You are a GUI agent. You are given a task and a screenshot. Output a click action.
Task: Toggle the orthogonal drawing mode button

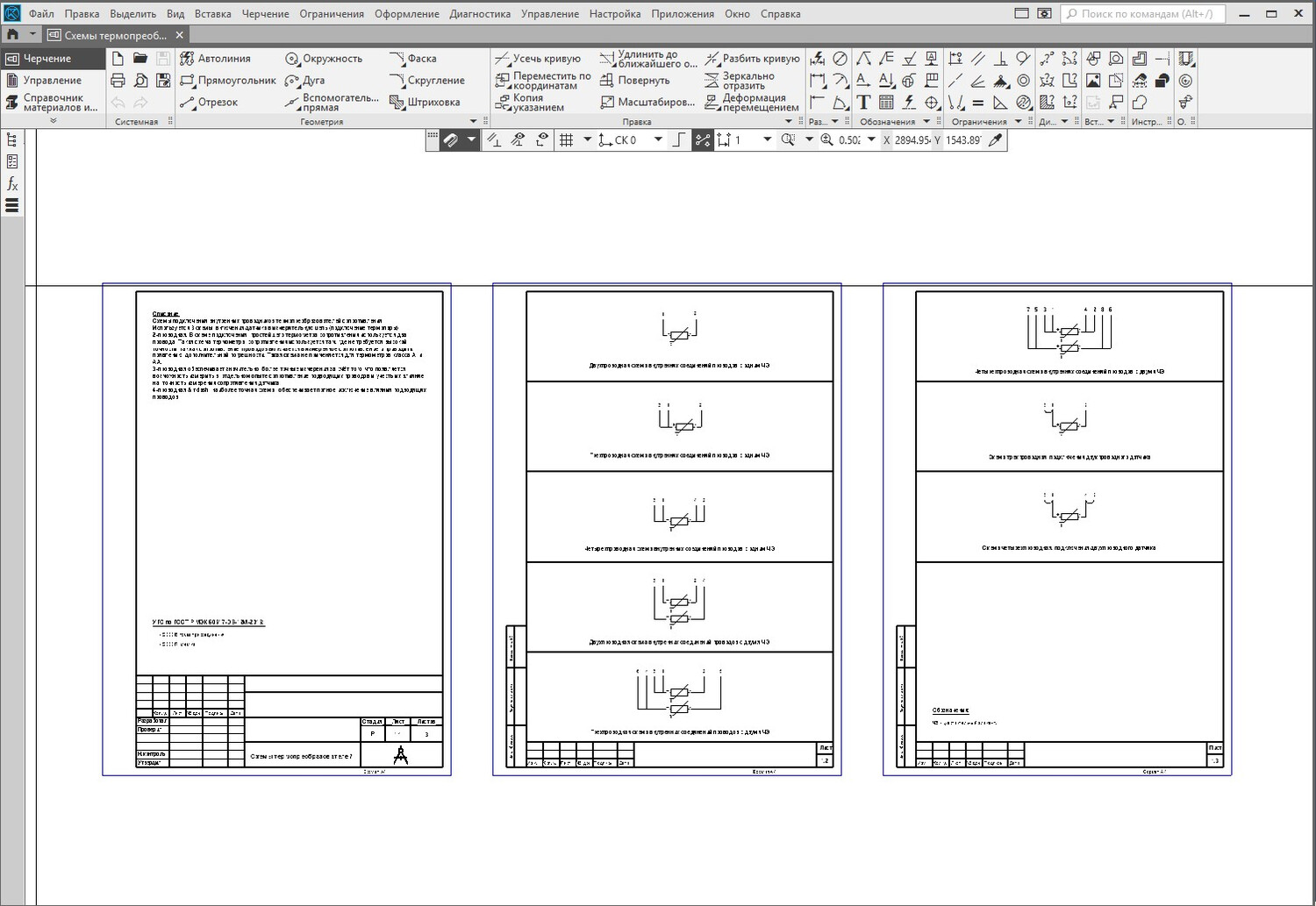[x=678, y=140]
